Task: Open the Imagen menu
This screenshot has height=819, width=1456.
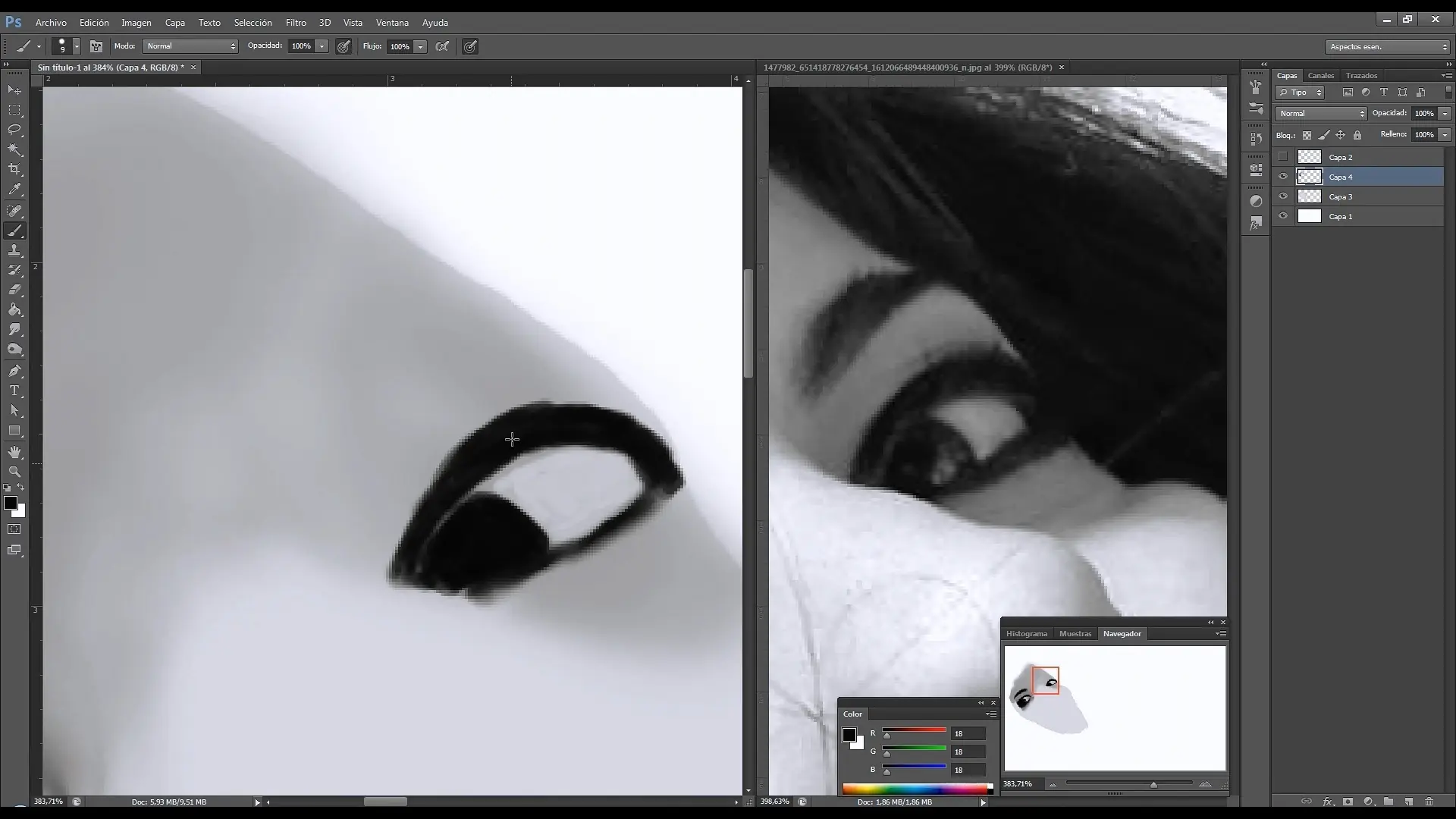Action: (136, 23)
